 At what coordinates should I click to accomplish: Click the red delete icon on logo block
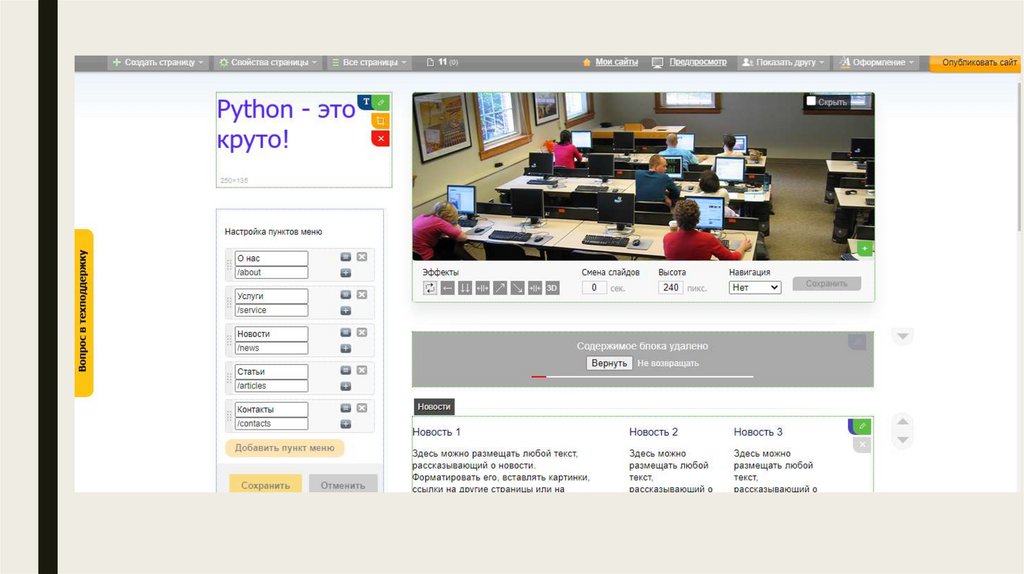pos(380,138)
